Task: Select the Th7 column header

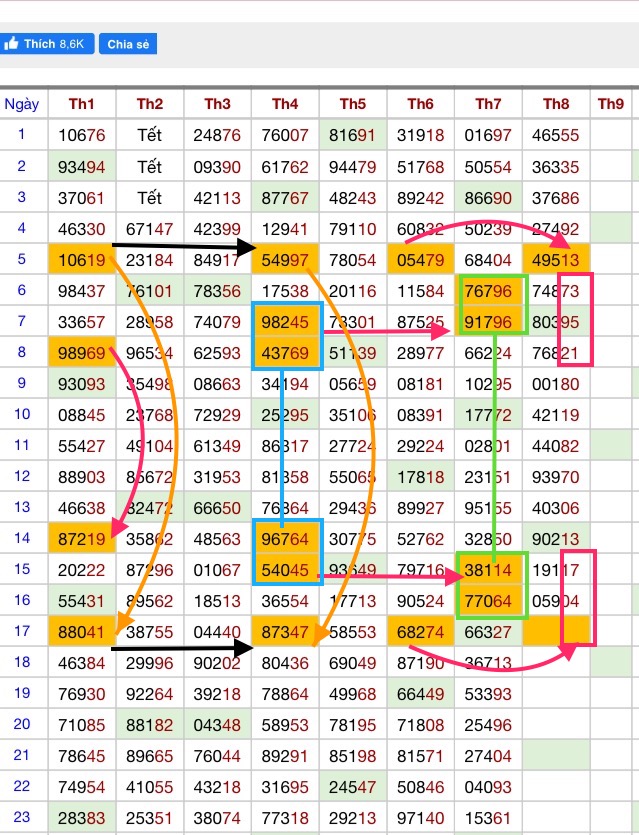Action: pyautogui.click(x=488, y=104)
